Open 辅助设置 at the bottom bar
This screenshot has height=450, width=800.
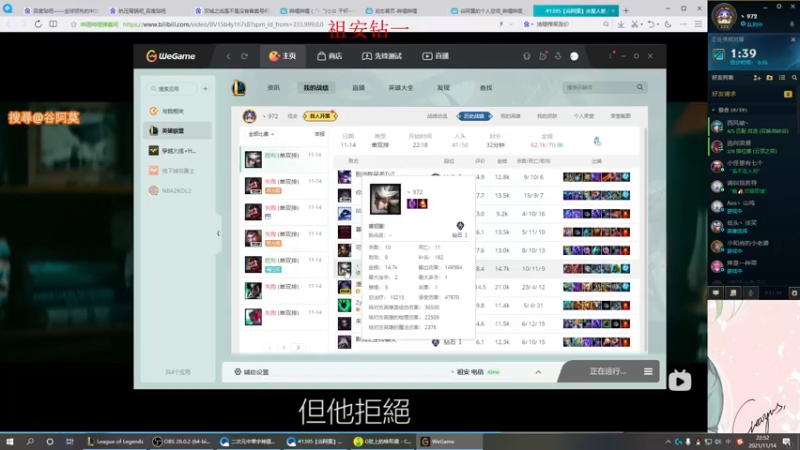(252, 372)
